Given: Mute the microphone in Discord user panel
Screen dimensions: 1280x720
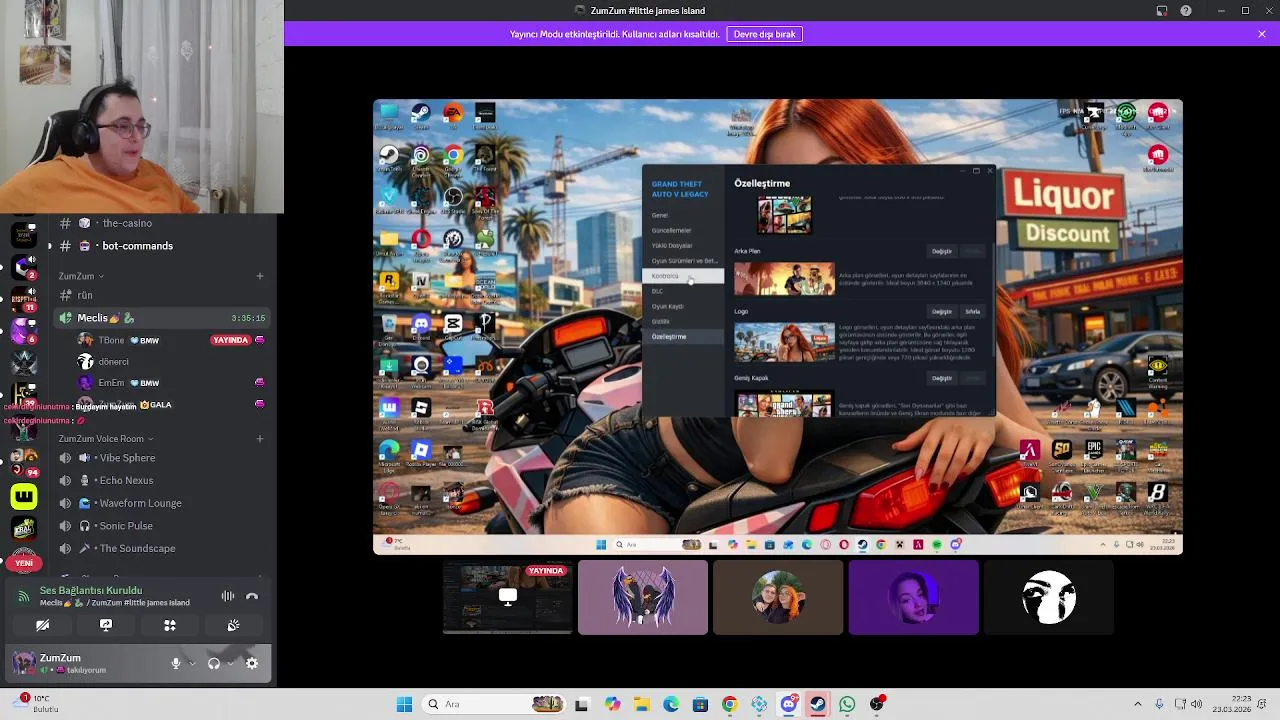Looking at the screenshot, I should tap(176, 663).
